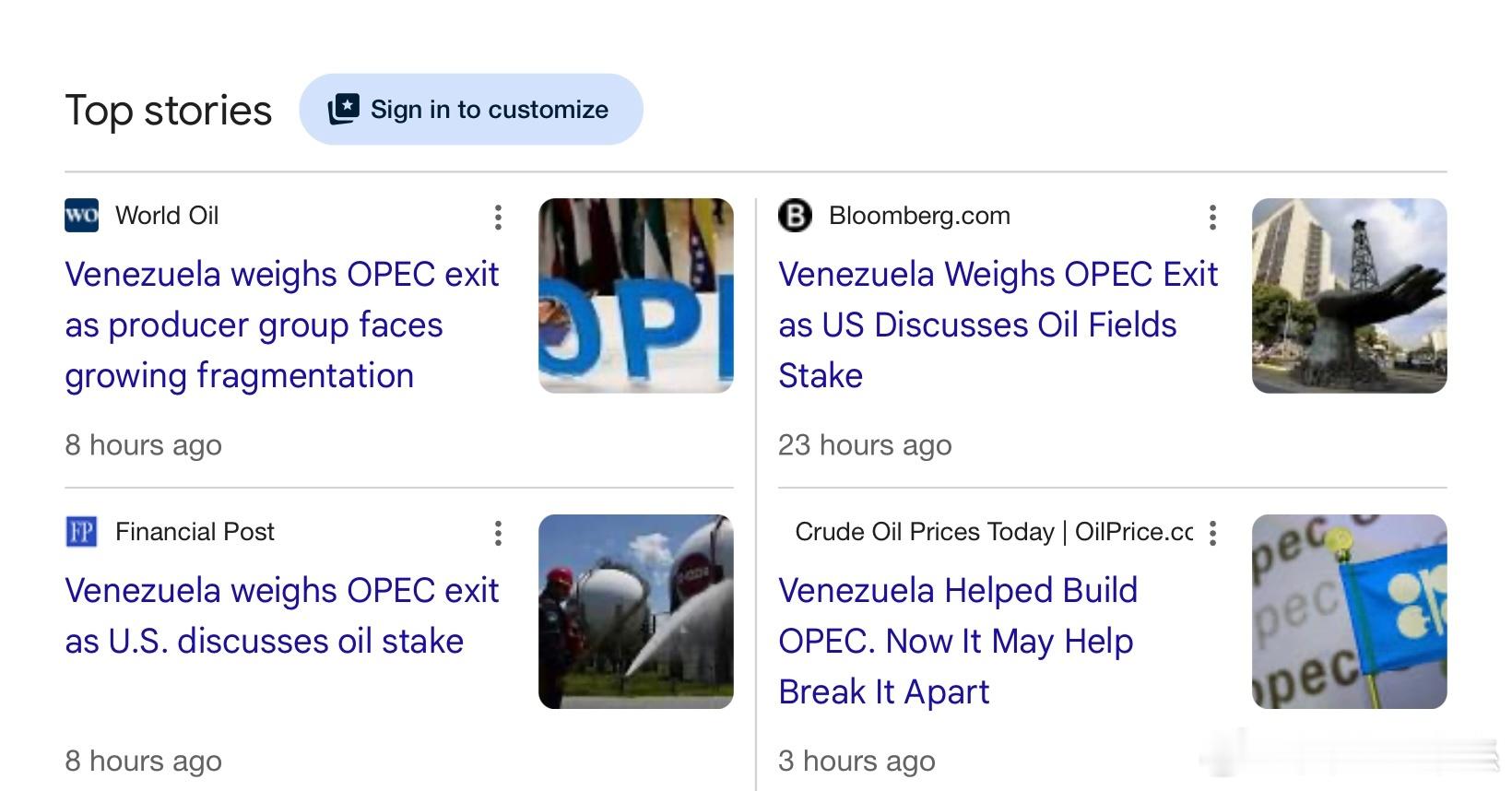This screenshot has width=1512, height=791.
Task: Click the Financial Post FP icon
Action: coord(81,532)
